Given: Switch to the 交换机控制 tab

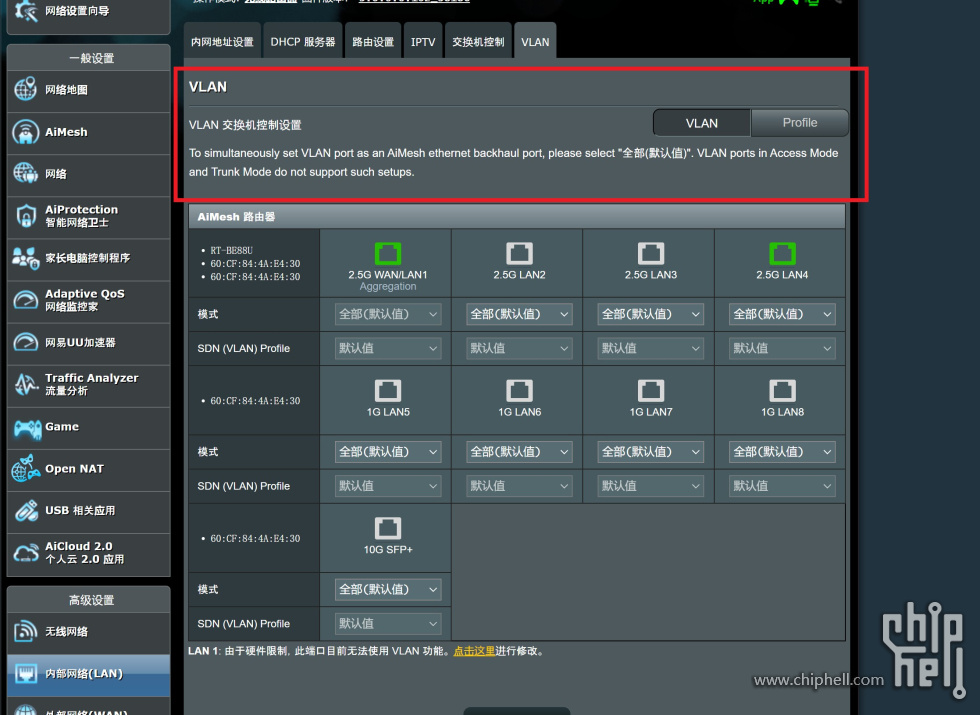Looking at the screenshot, I should 478,41.
